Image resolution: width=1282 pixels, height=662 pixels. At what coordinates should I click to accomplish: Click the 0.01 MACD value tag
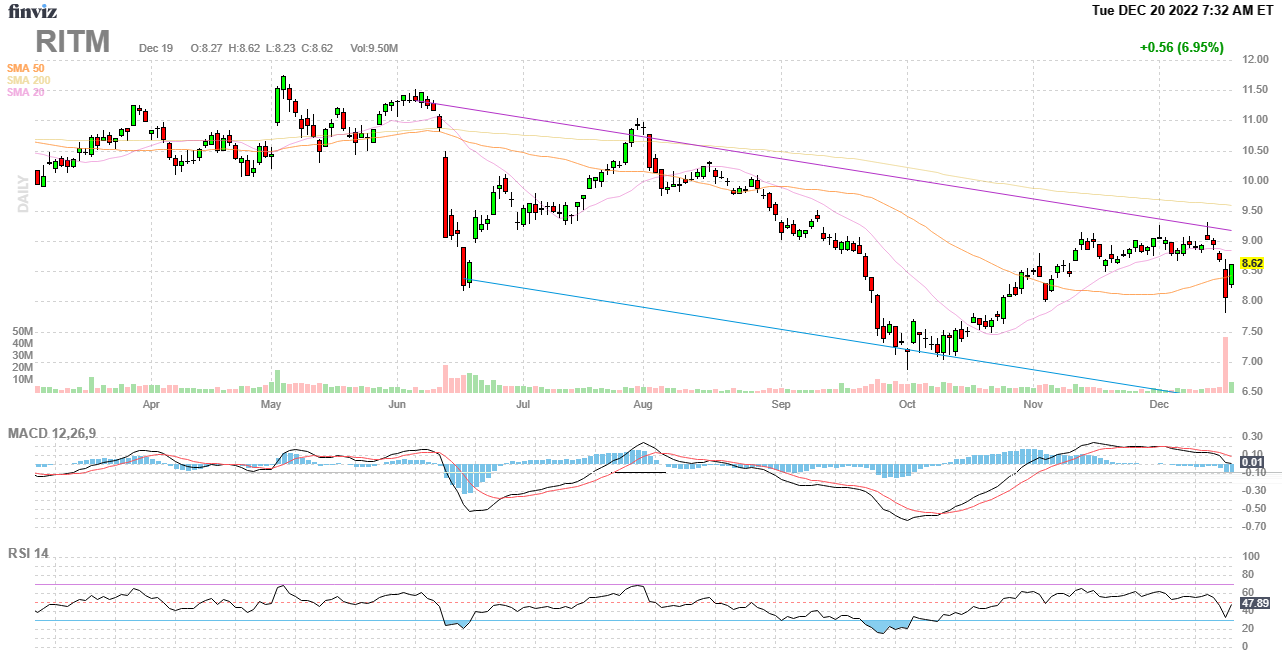[x=1251, y=461]
